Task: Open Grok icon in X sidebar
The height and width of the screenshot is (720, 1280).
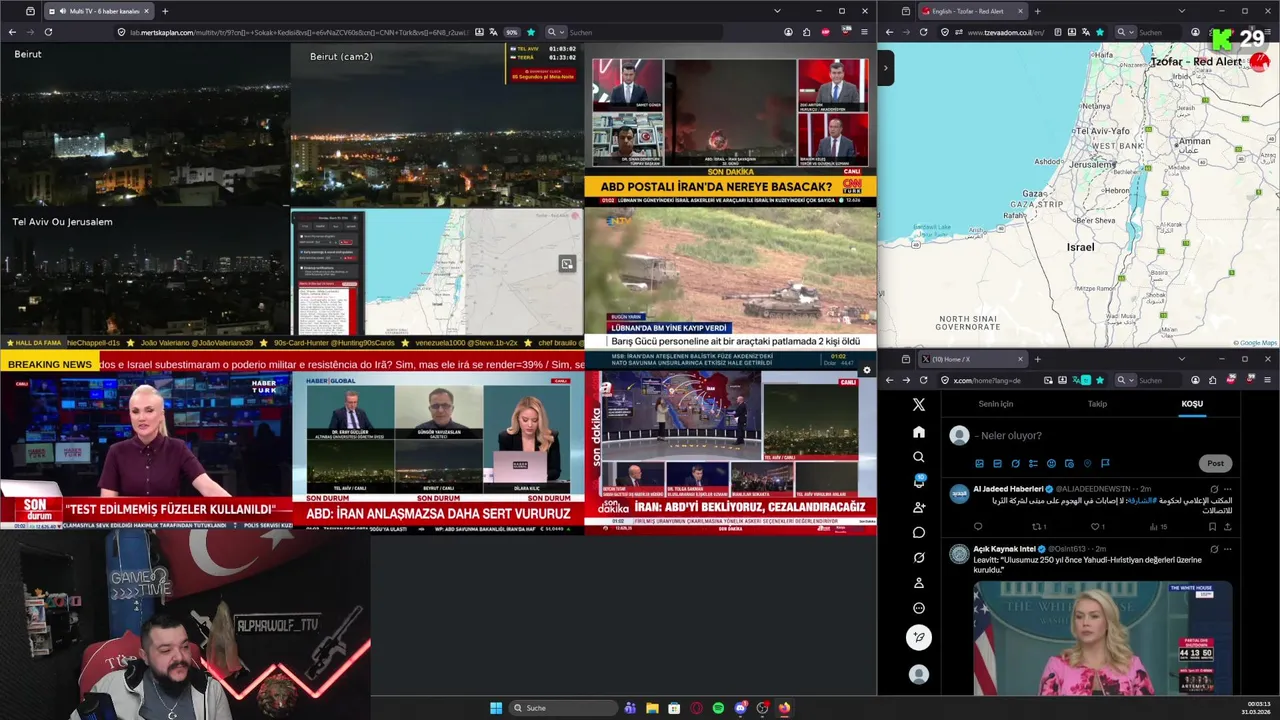Action: [919, 558]
